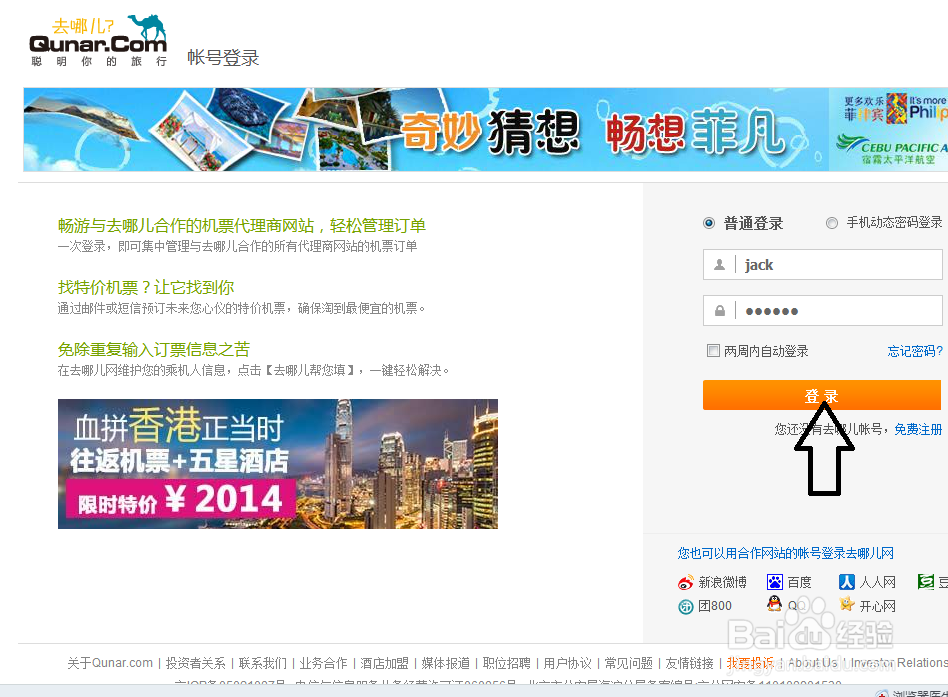Click the username field containing jack
The image size is (948, 697).
[822, 265]
